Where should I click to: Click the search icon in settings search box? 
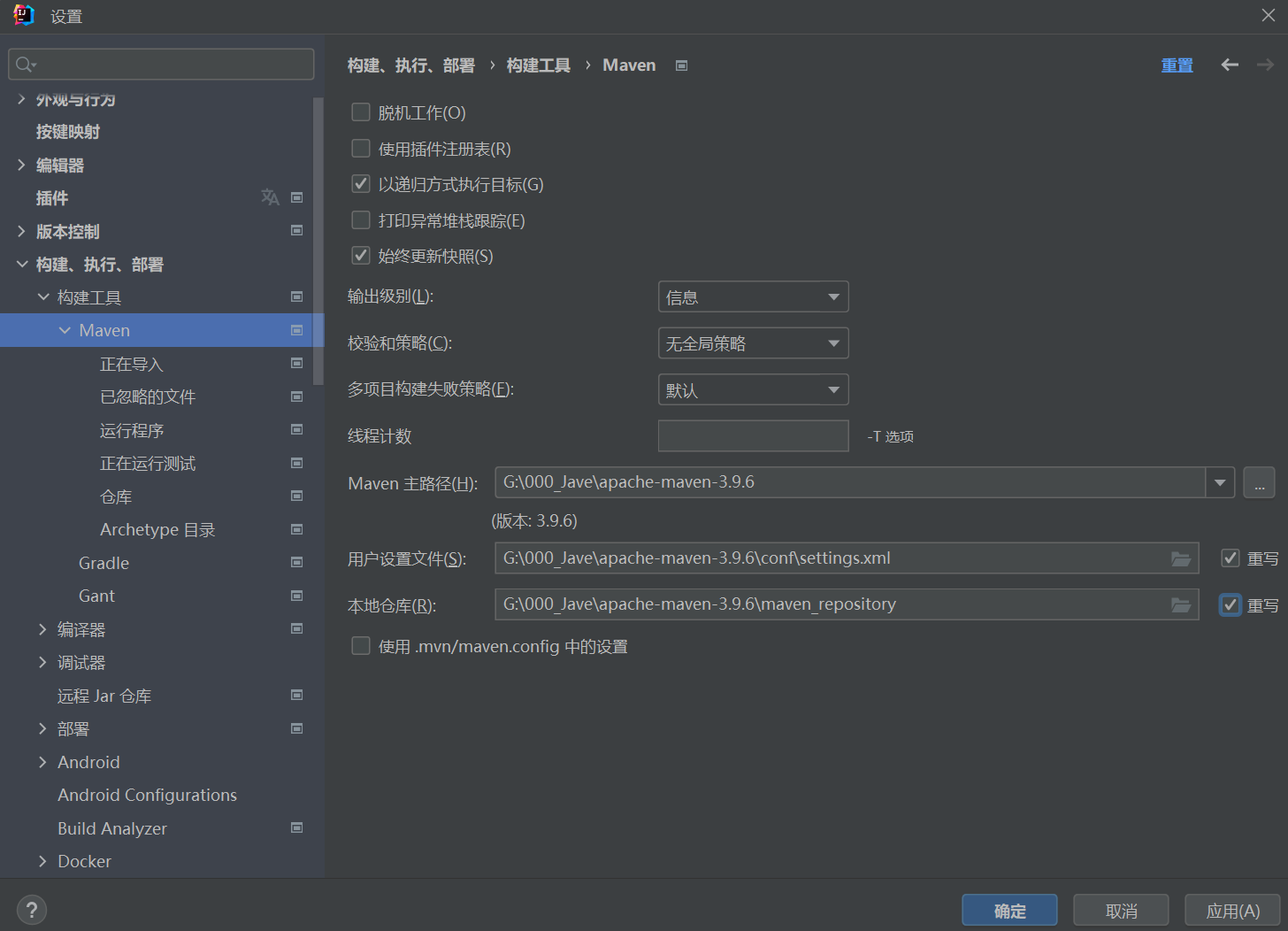click(26, 65)
